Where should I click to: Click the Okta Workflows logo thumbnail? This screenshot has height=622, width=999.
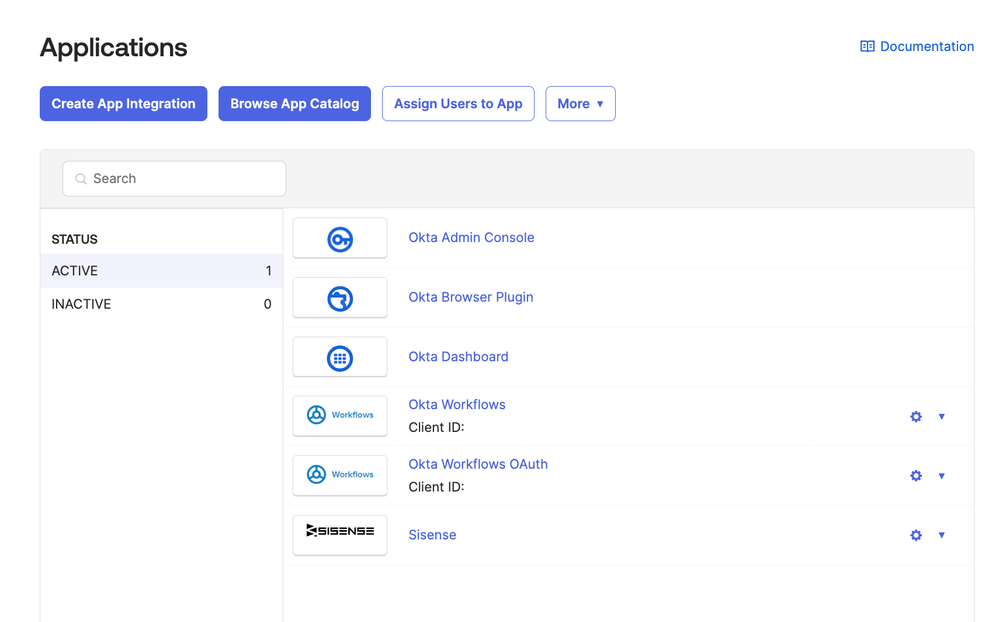pyautogui.click(x=340, y=416)
